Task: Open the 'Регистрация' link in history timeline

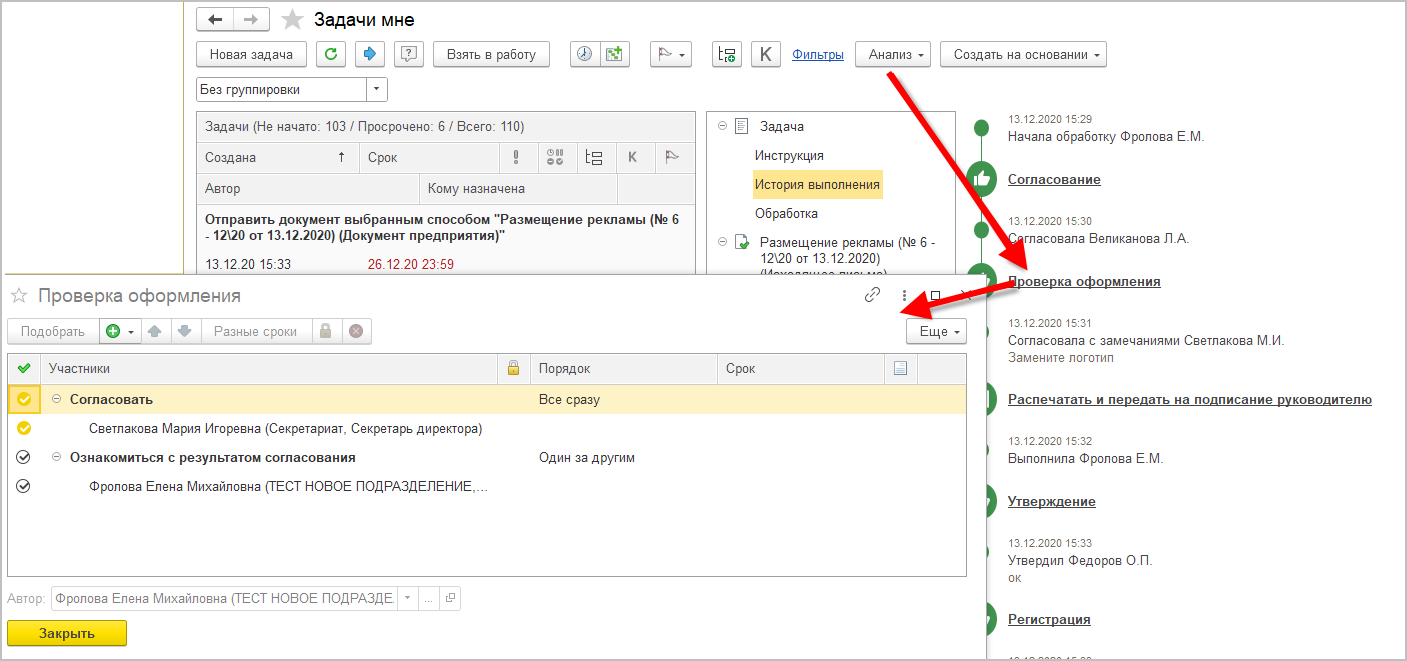Action: 1049,619
